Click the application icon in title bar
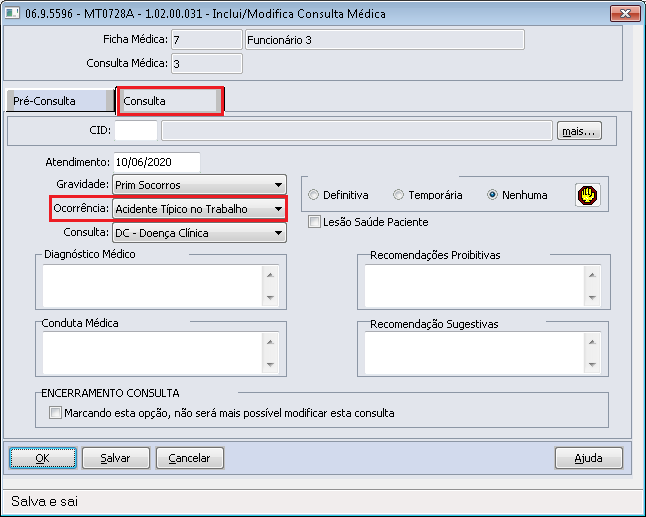Screen dimensions: 646x517 pos(12,13)
